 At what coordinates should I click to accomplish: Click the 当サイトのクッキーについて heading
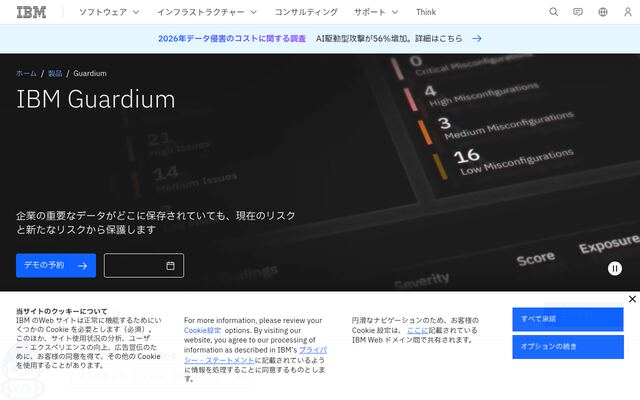(62, 311)
